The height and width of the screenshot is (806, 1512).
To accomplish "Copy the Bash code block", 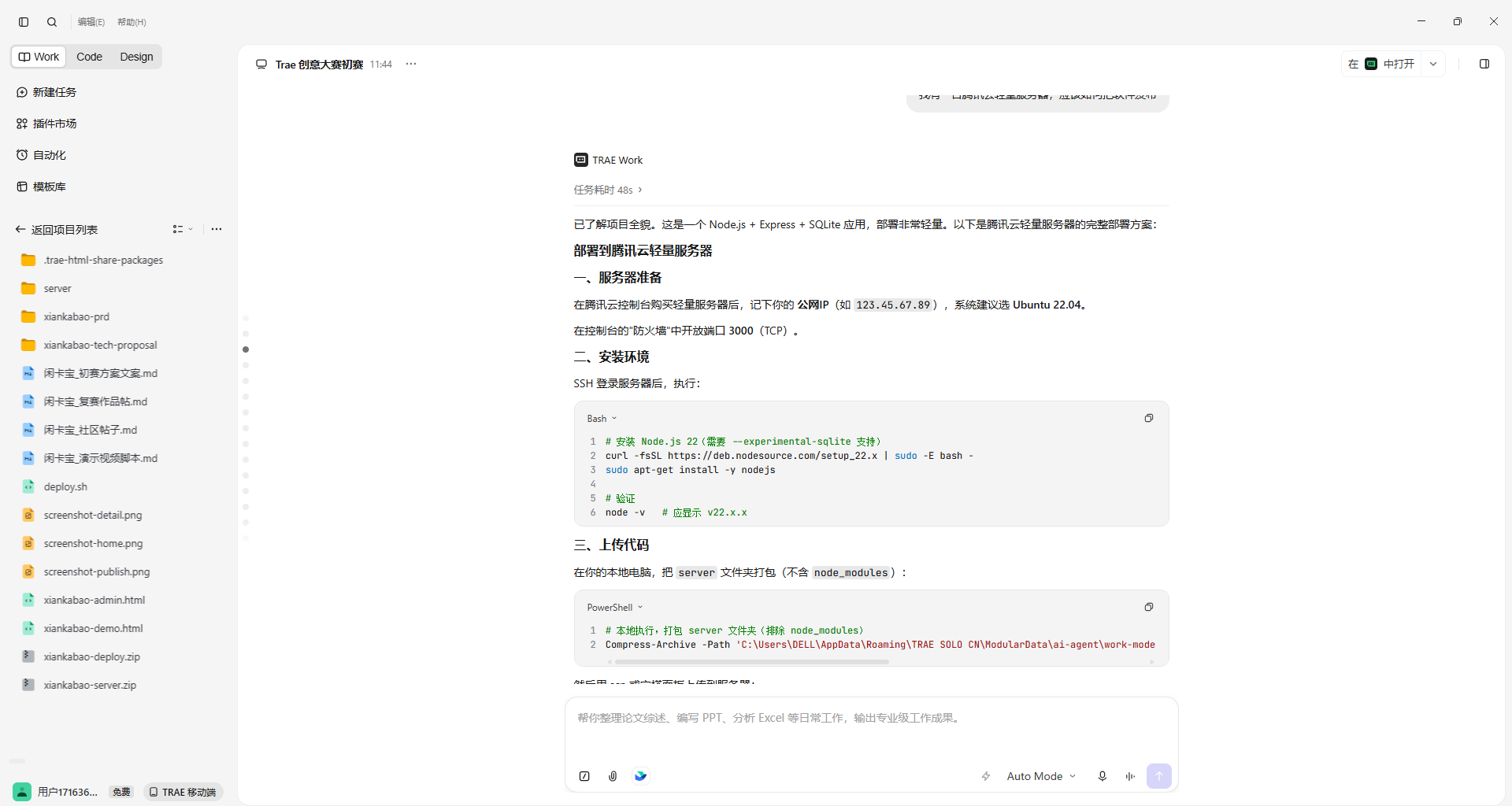I will coord(1149,418).
